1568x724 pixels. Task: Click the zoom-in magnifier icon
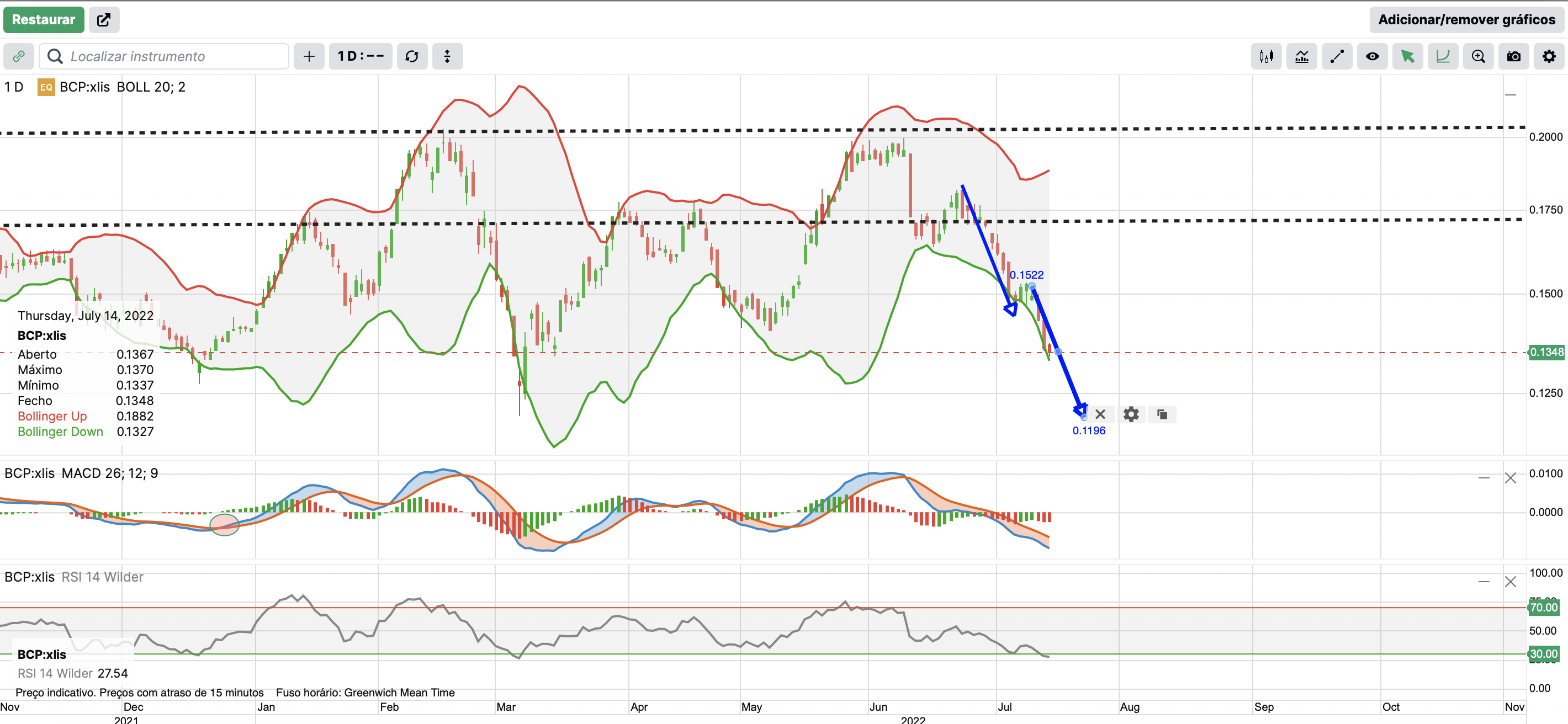(1478, 57)
